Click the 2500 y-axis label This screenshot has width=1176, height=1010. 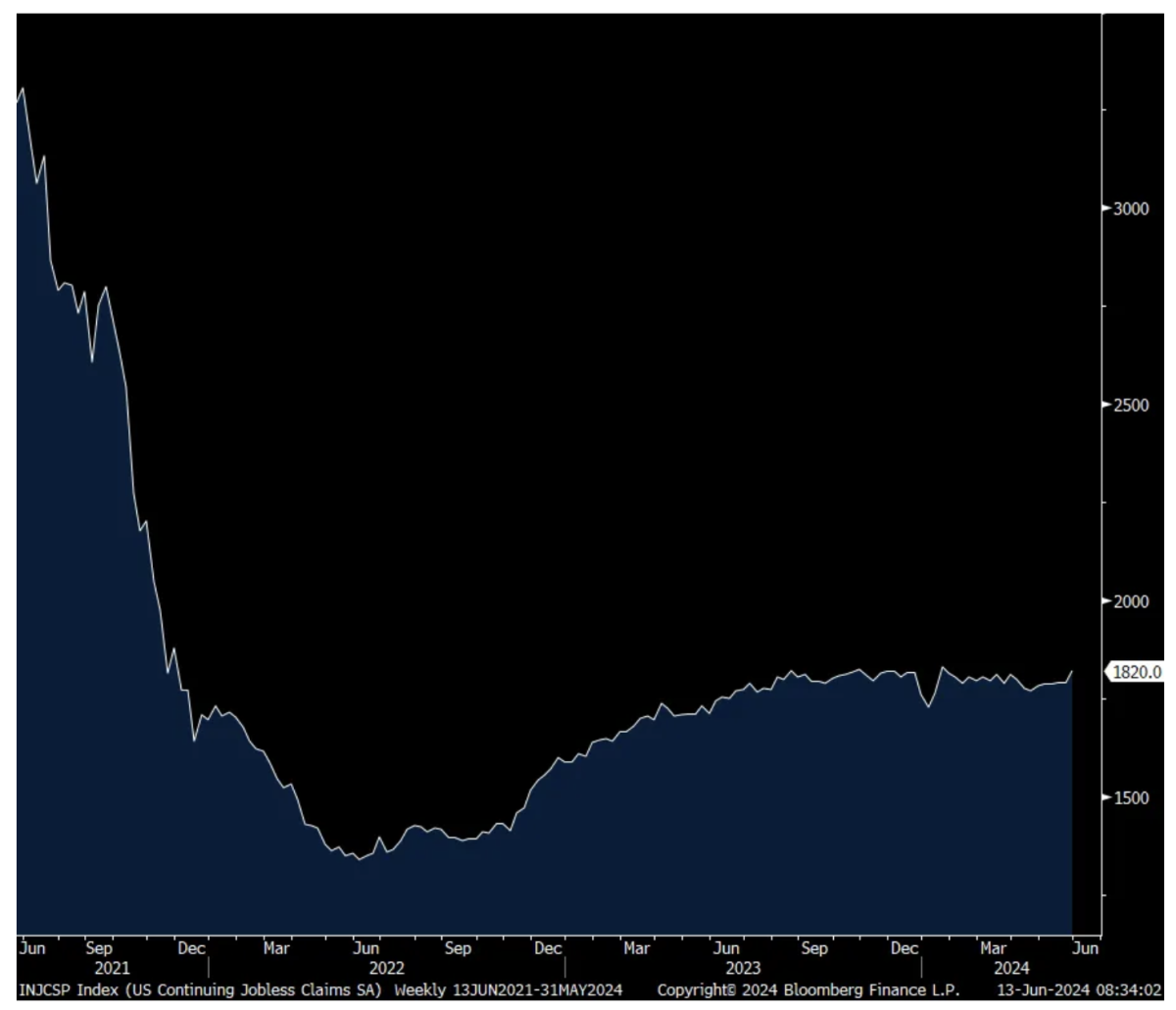point(1130,405)
